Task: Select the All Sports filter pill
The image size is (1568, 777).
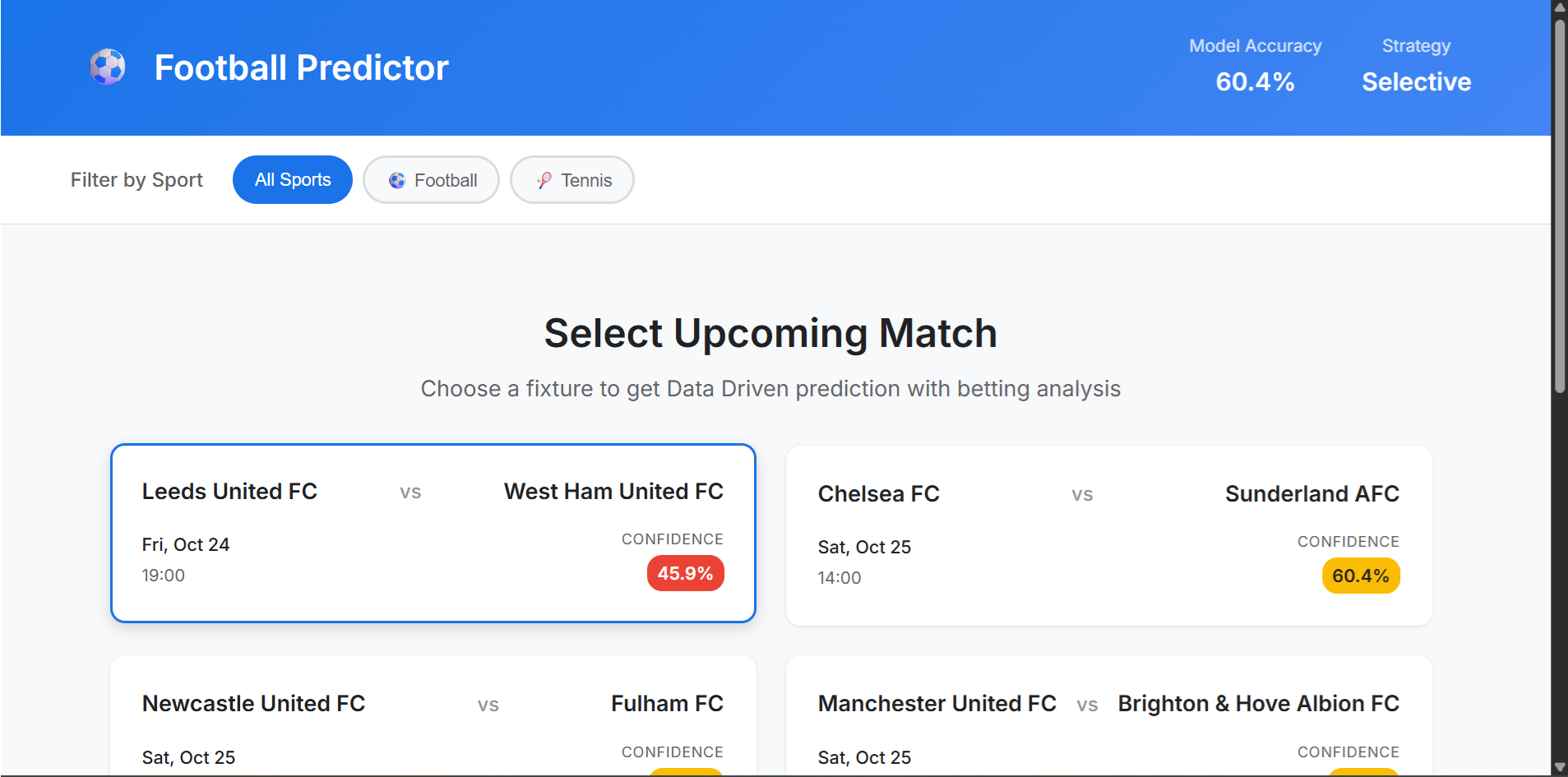Action: (x=292, y=179)
